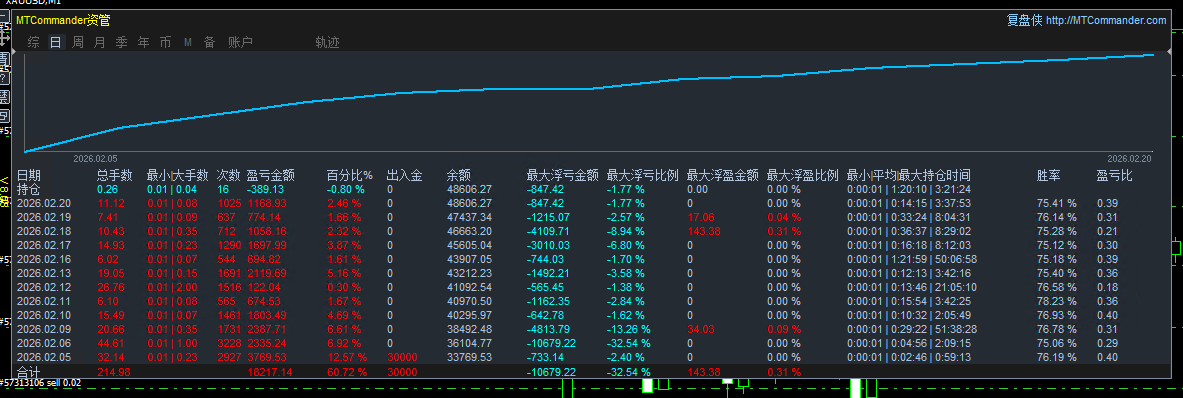Select the 备 tab

pos(209,43)
